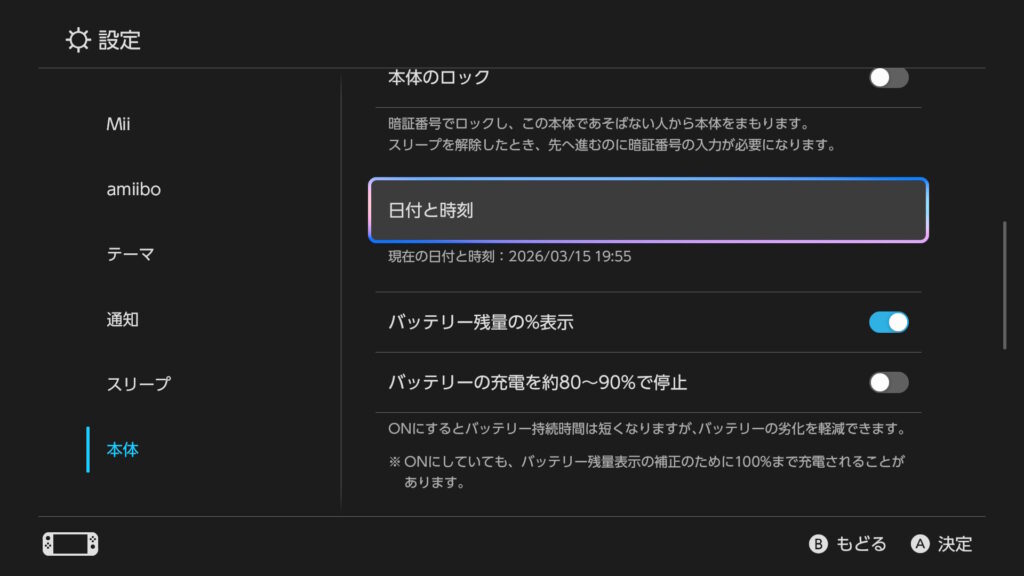Image resolution: width=1024 pixels, height=576 pixels.
Task: Open amiibo settings category
Action: [x=133, y=189]
